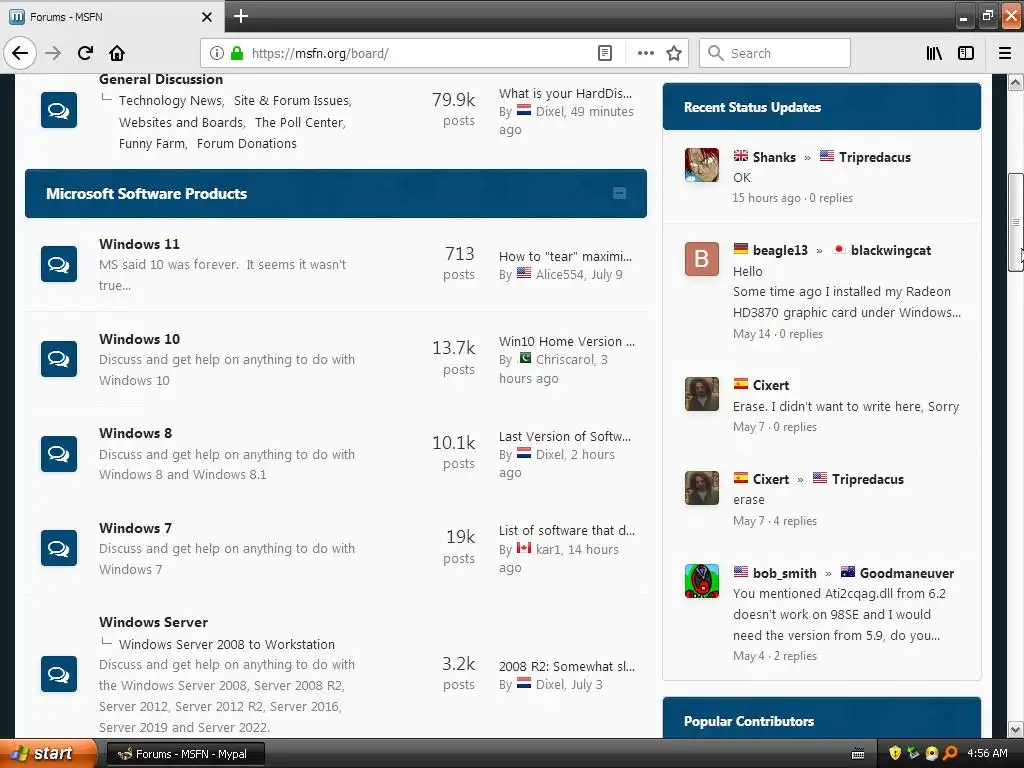Go back to the previous page
Image resolution: width=1024 pixels, height=768 pixels.
(x=20, y=53)
